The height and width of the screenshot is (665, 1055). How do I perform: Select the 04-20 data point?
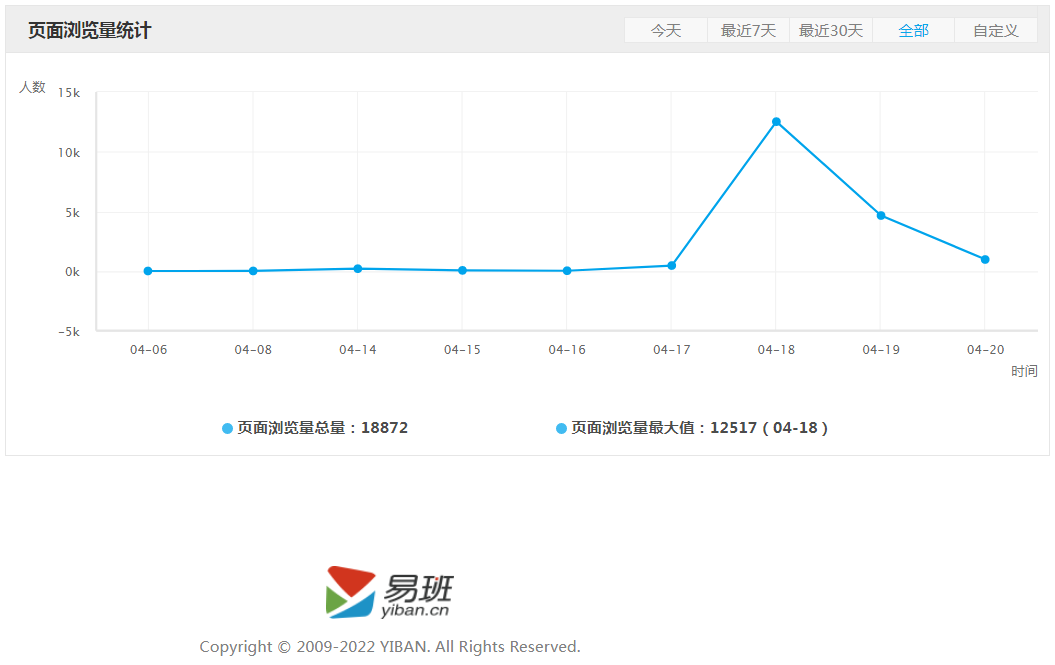985,259
